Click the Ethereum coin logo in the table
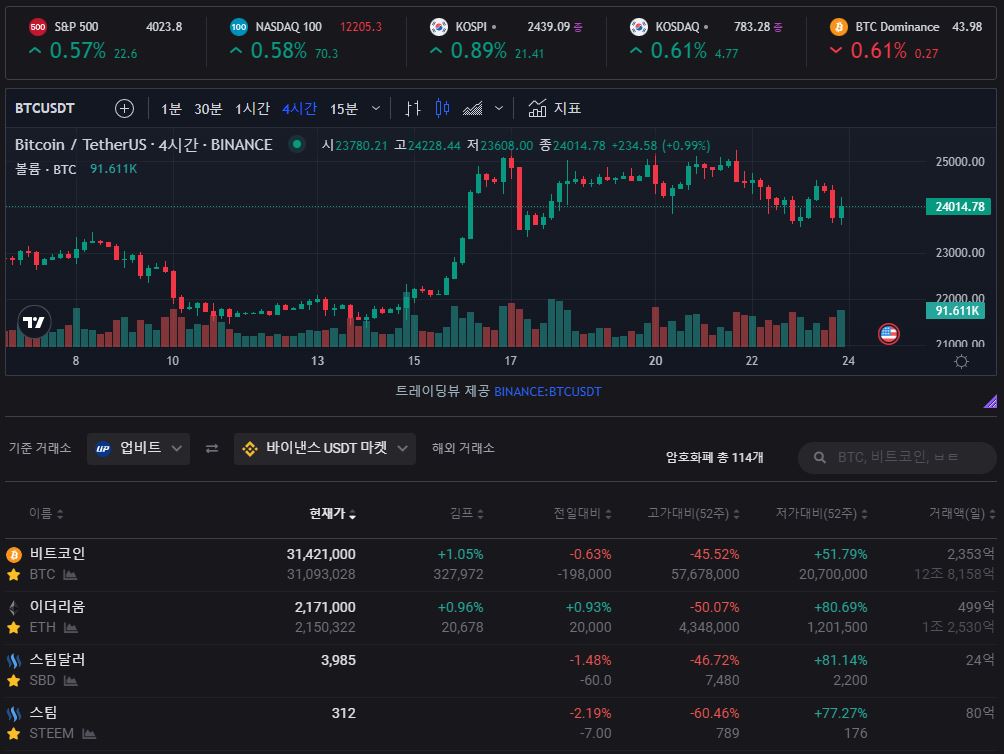Image resolution: width=1004 pixels, height=754 pixels. [13, 607]
